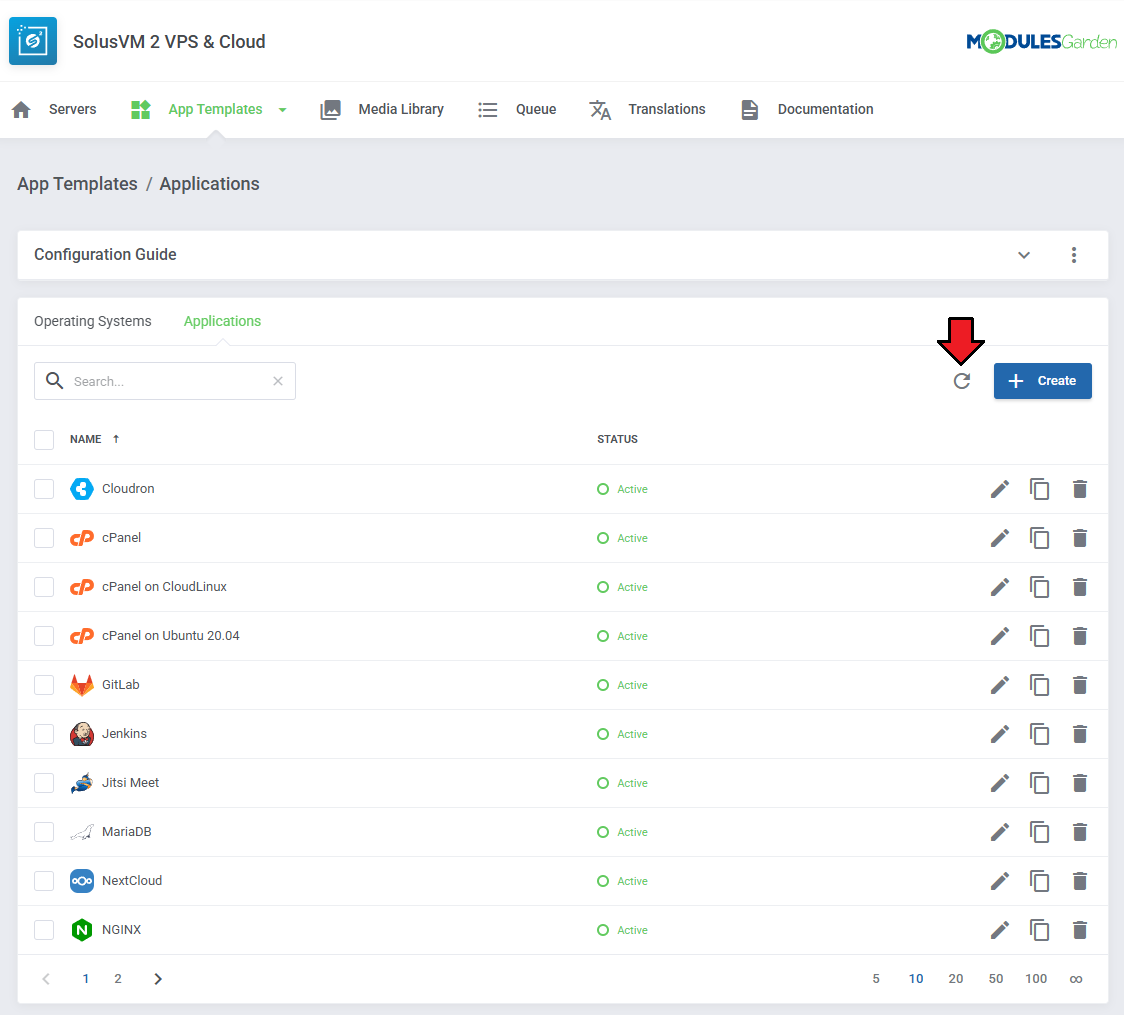Sort by the NAME column header
This screenshot has height=1015, width=1124.
coord(86,440)
